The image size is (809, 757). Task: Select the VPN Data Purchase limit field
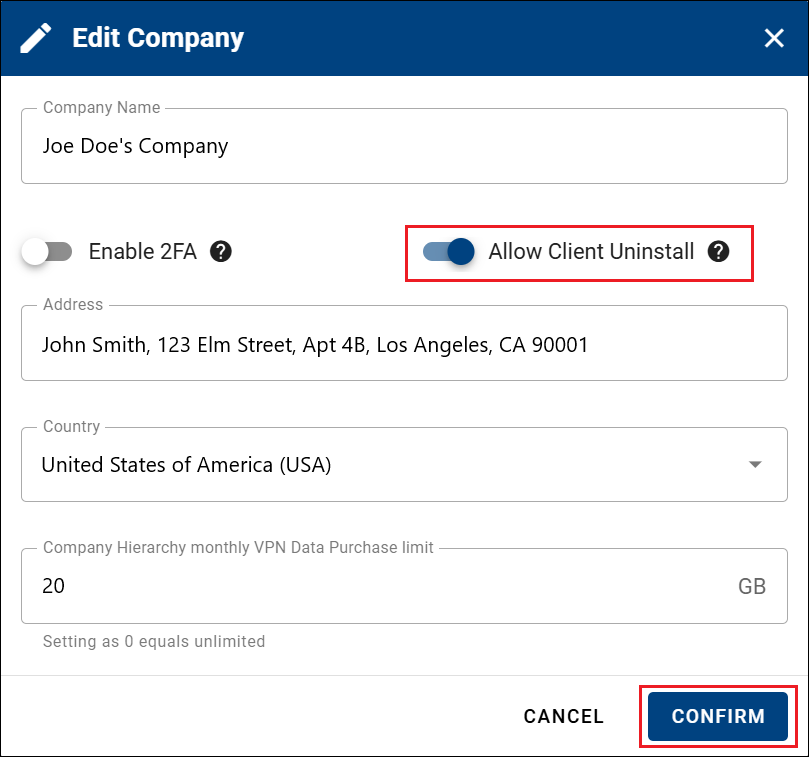[404, 586]
